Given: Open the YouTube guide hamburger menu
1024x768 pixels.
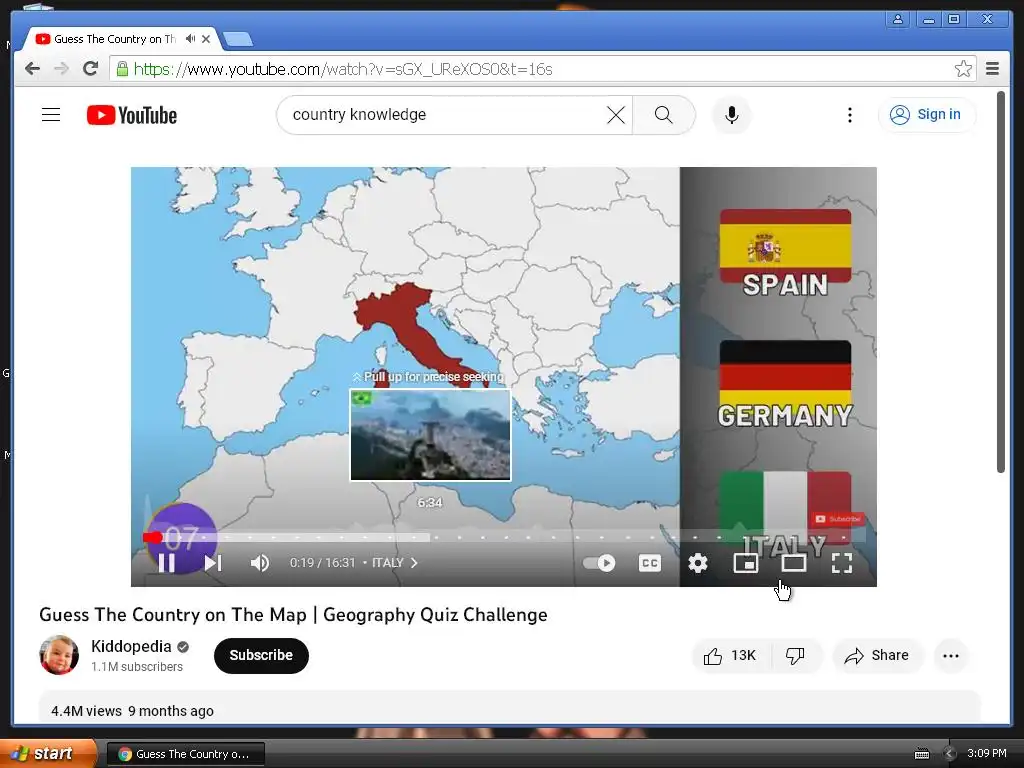Looking at the screenshot, I should (51, 115).
